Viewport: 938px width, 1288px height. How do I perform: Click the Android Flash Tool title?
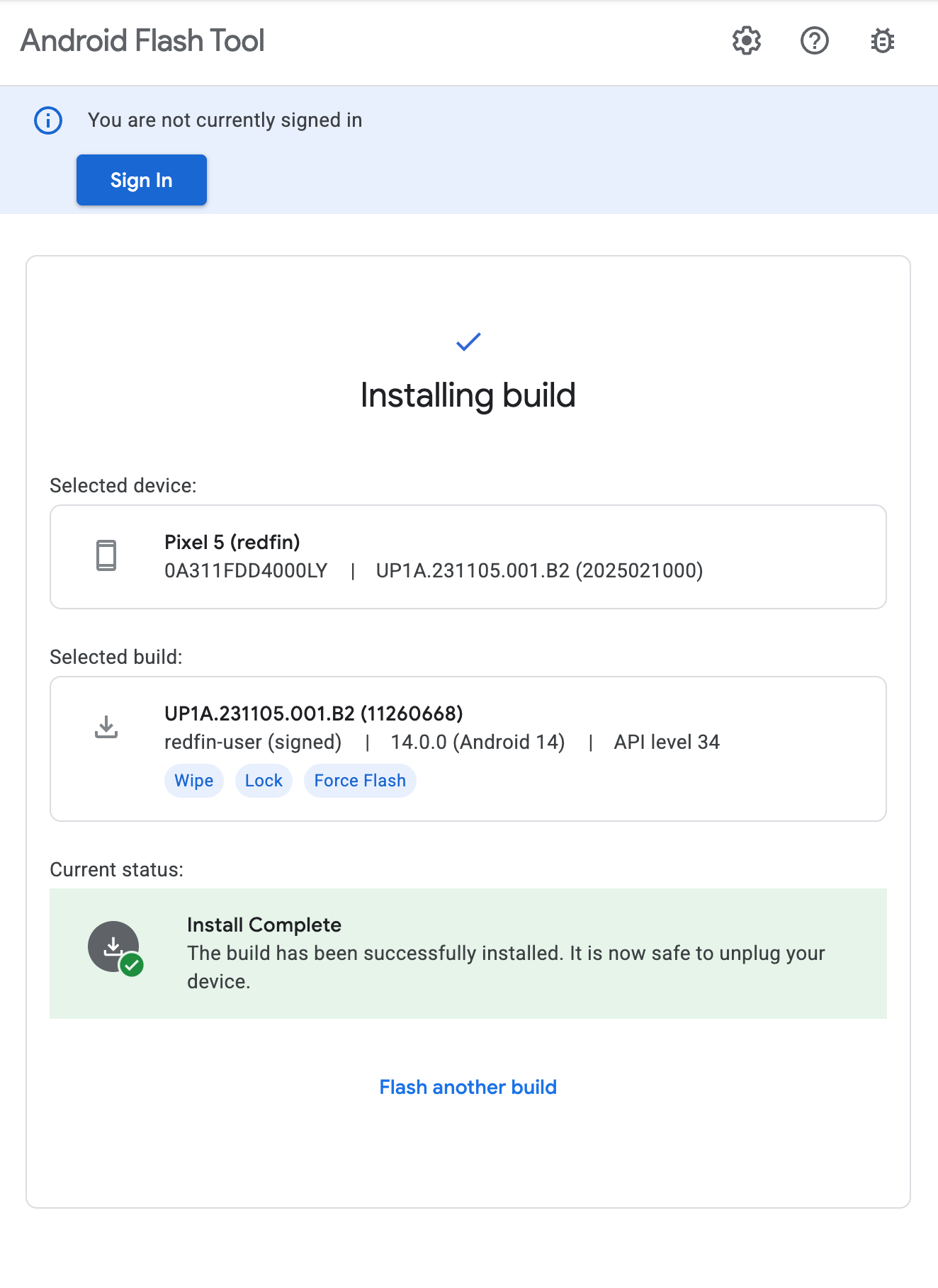(142, 41)
